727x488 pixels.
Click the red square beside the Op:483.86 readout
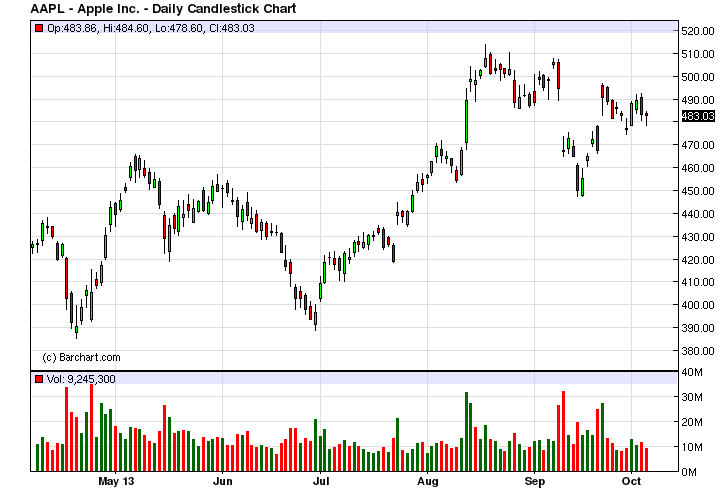pos(39,28)
